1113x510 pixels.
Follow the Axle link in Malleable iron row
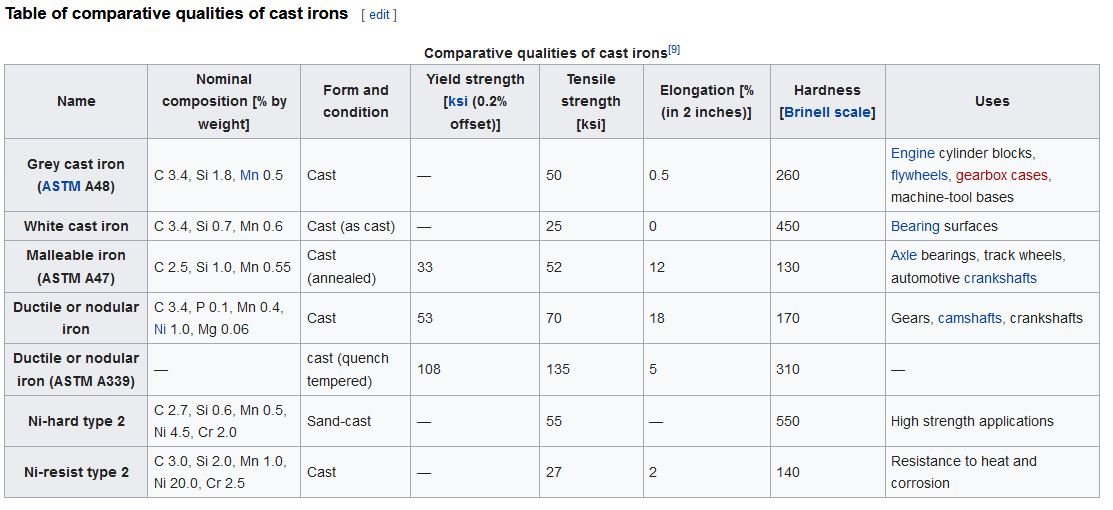[903, 255]
